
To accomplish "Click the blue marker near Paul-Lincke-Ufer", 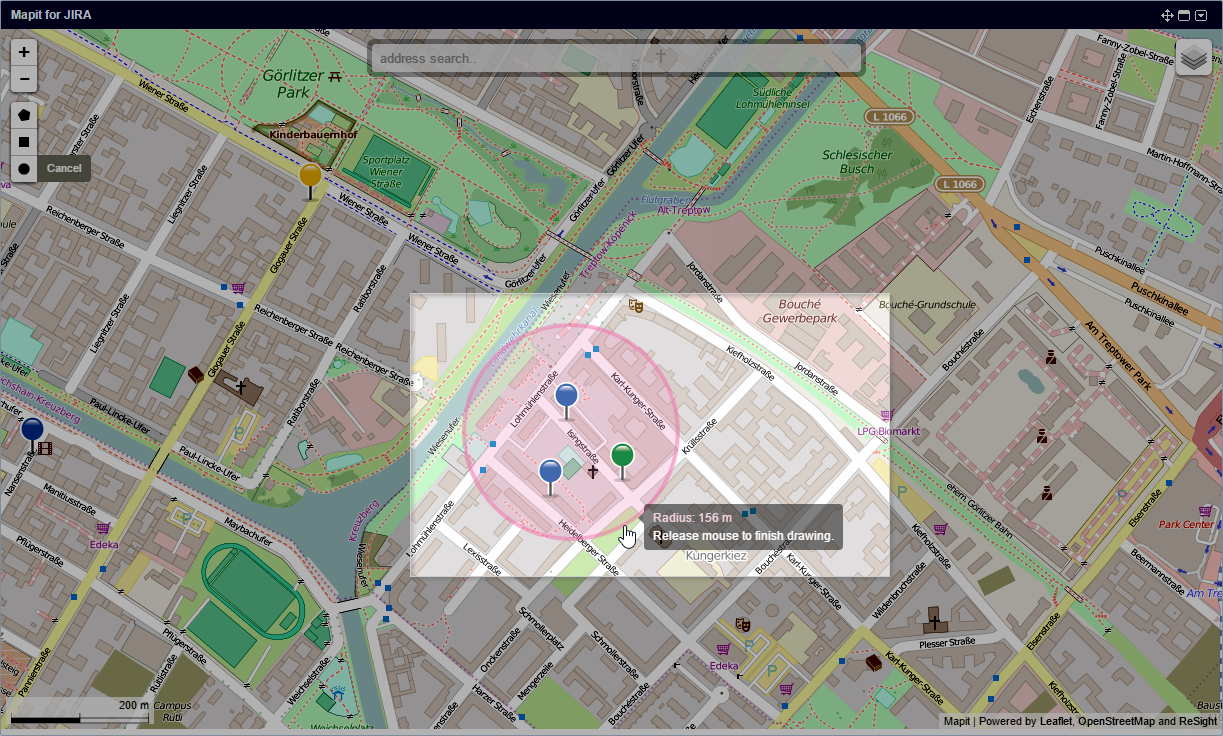I will tap(33, 432).
